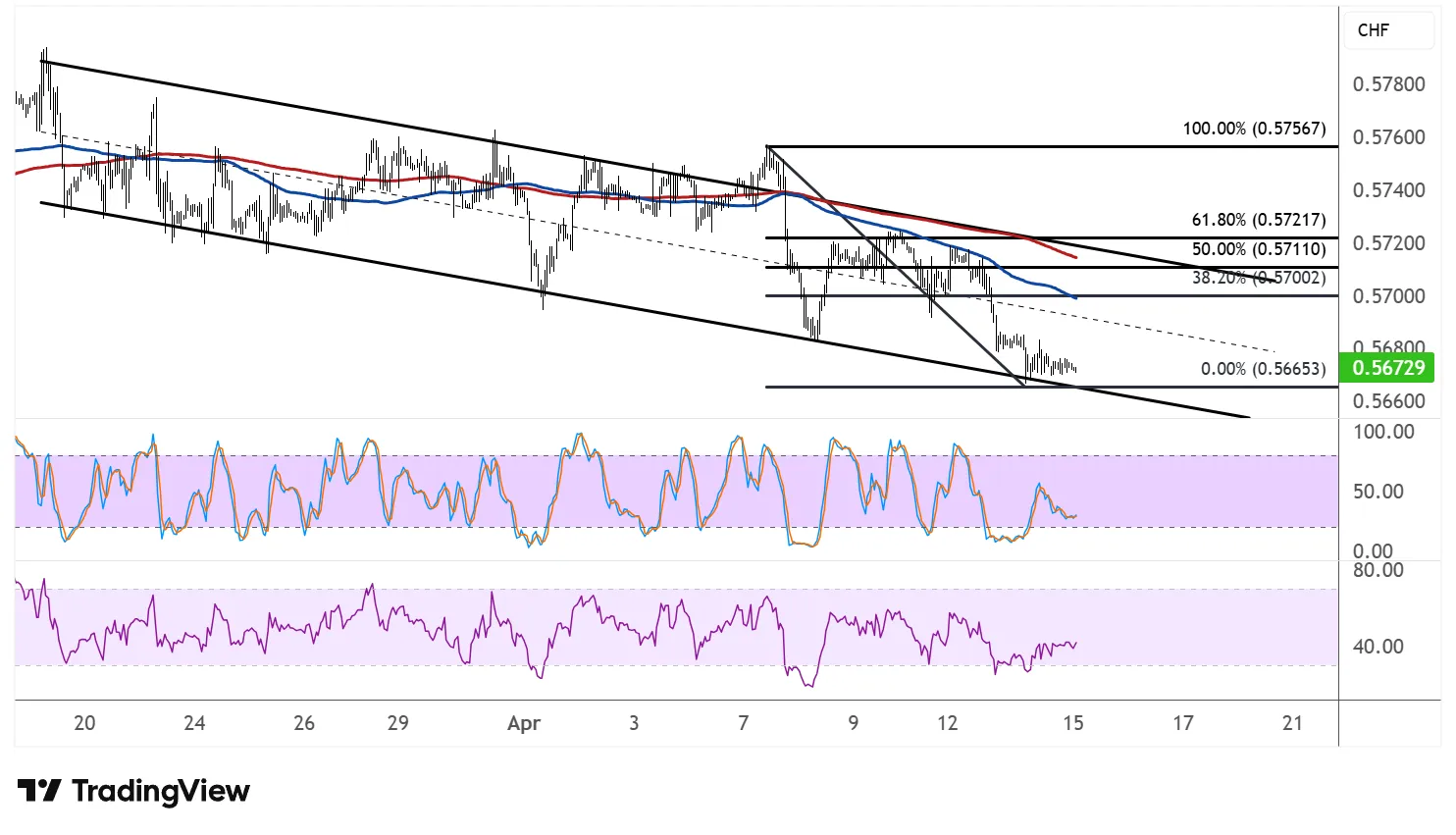Click the 40.00 RSI scale value
The image size is (1456, 835).
[1378, 647]
